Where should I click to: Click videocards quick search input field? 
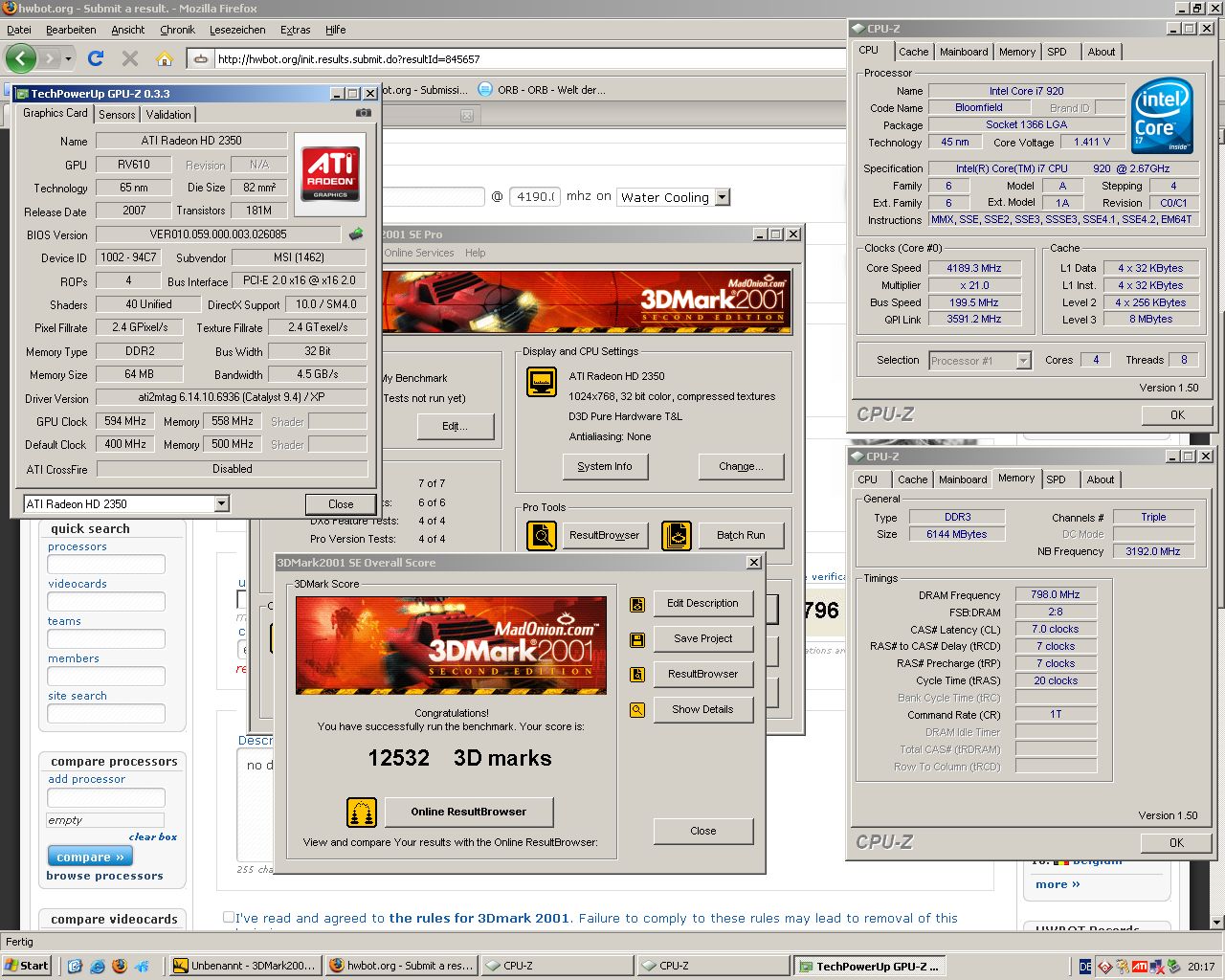pyautogui.click(x=106, y=601)
